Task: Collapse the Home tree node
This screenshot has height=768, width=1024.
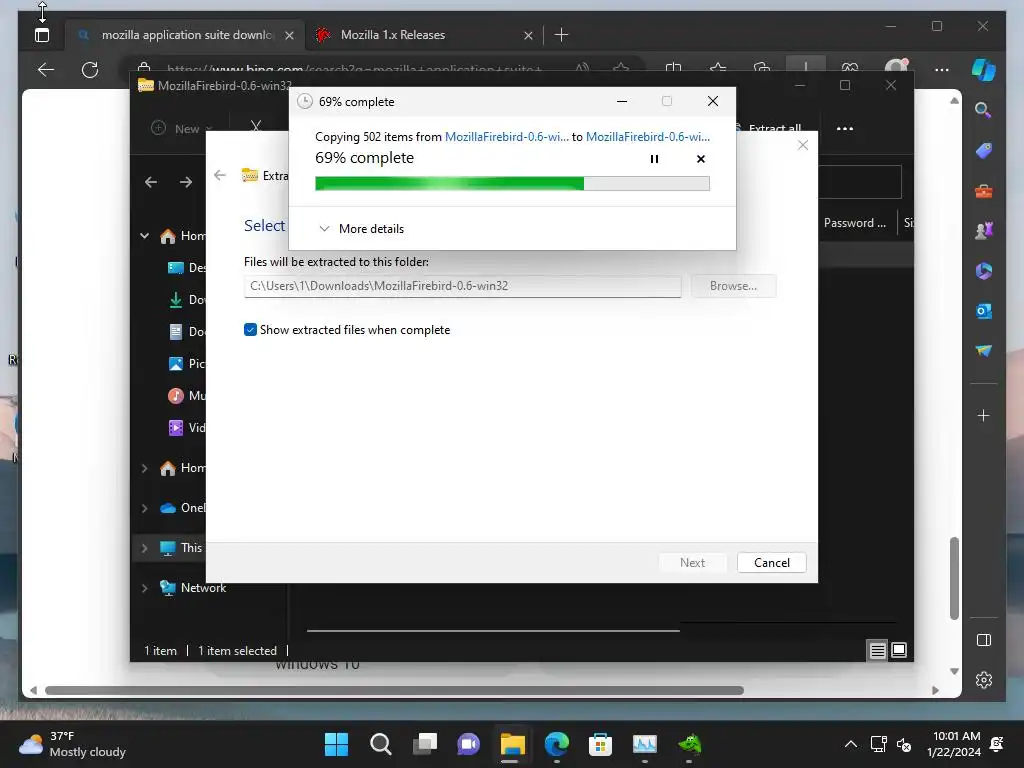Action: (144, 236)
